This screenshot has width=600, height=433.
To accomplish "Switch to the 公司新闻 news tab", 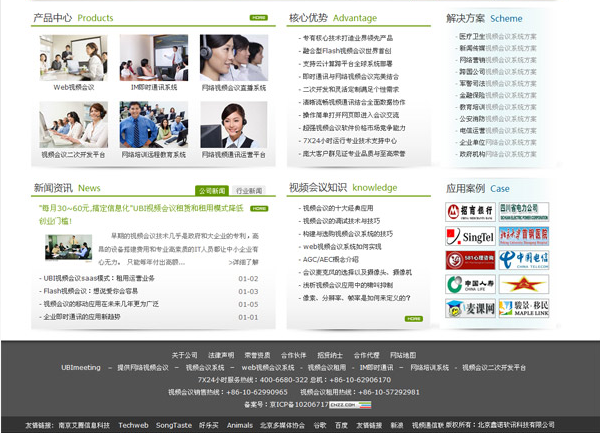I will [211, 190].
